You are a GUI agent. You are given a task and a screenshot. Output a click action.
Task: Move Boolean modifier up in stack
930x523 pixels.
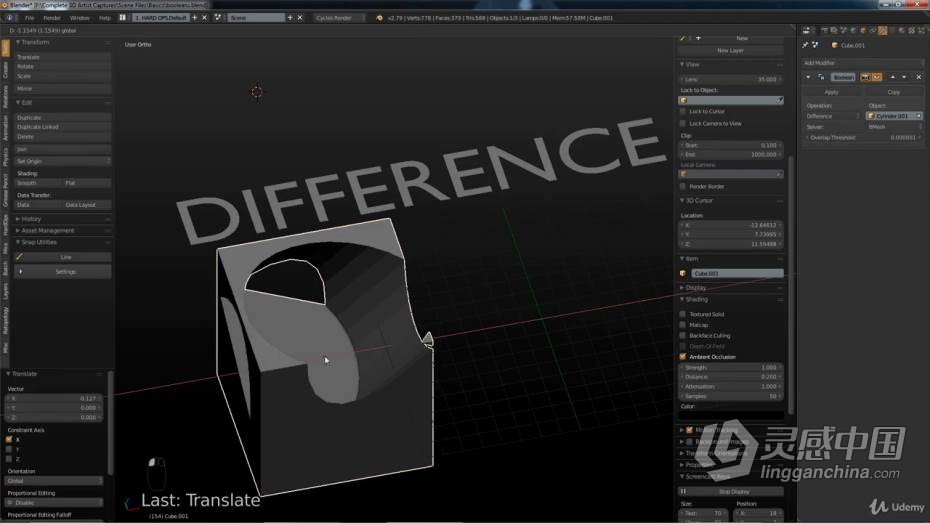(893, 77)
